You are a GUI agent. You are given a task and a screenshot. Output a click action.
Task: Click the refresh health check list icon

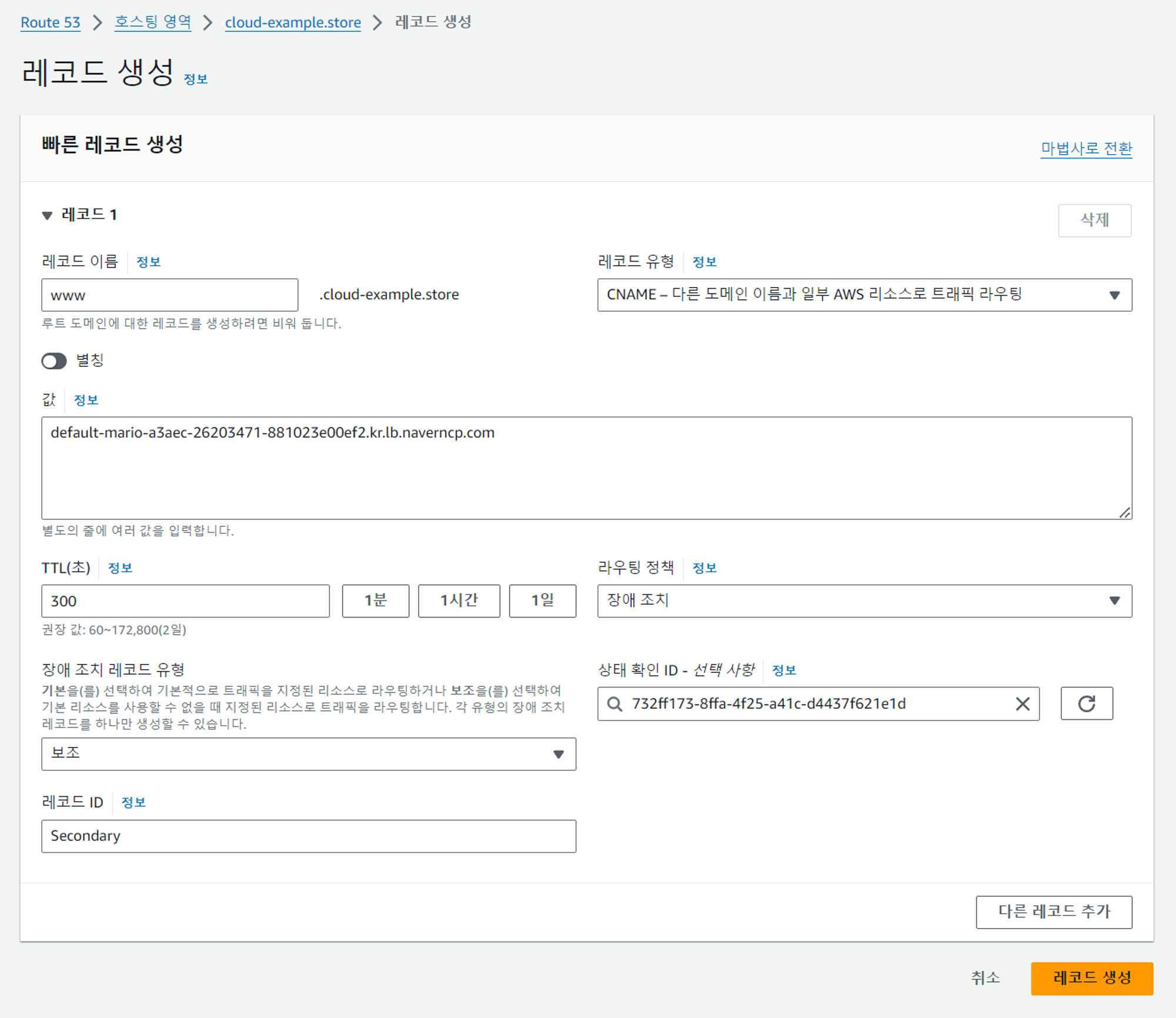pos(1086,703)
